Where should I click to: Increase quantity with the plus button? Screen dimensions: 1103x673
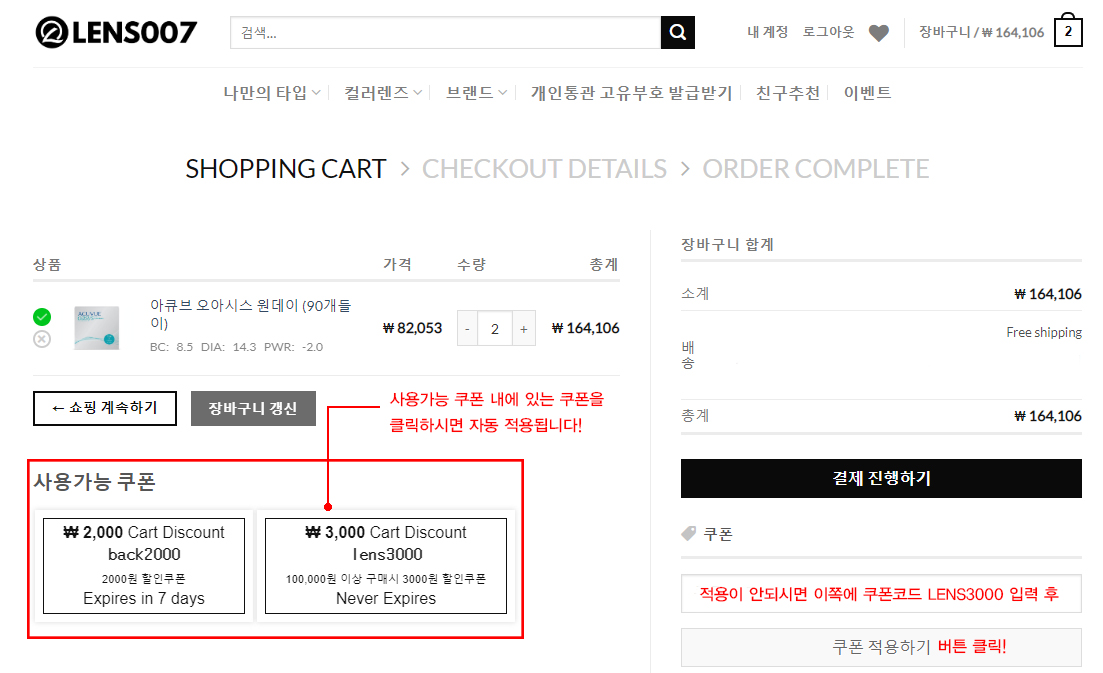point(523,328)
